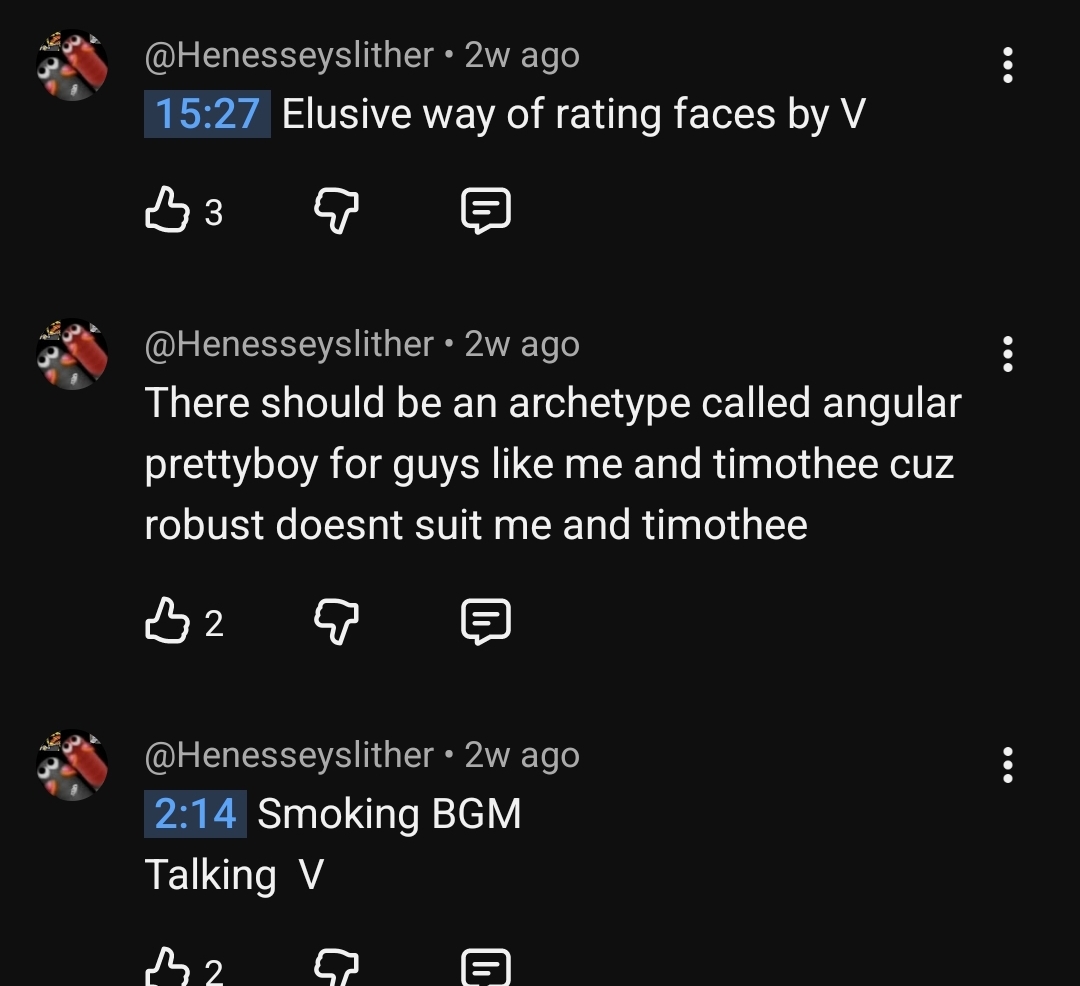Viewport: 1080px width, 986px height.
Task: Dislike the 'angular prettyboy' archetype comment
Action: coord(336,622)
